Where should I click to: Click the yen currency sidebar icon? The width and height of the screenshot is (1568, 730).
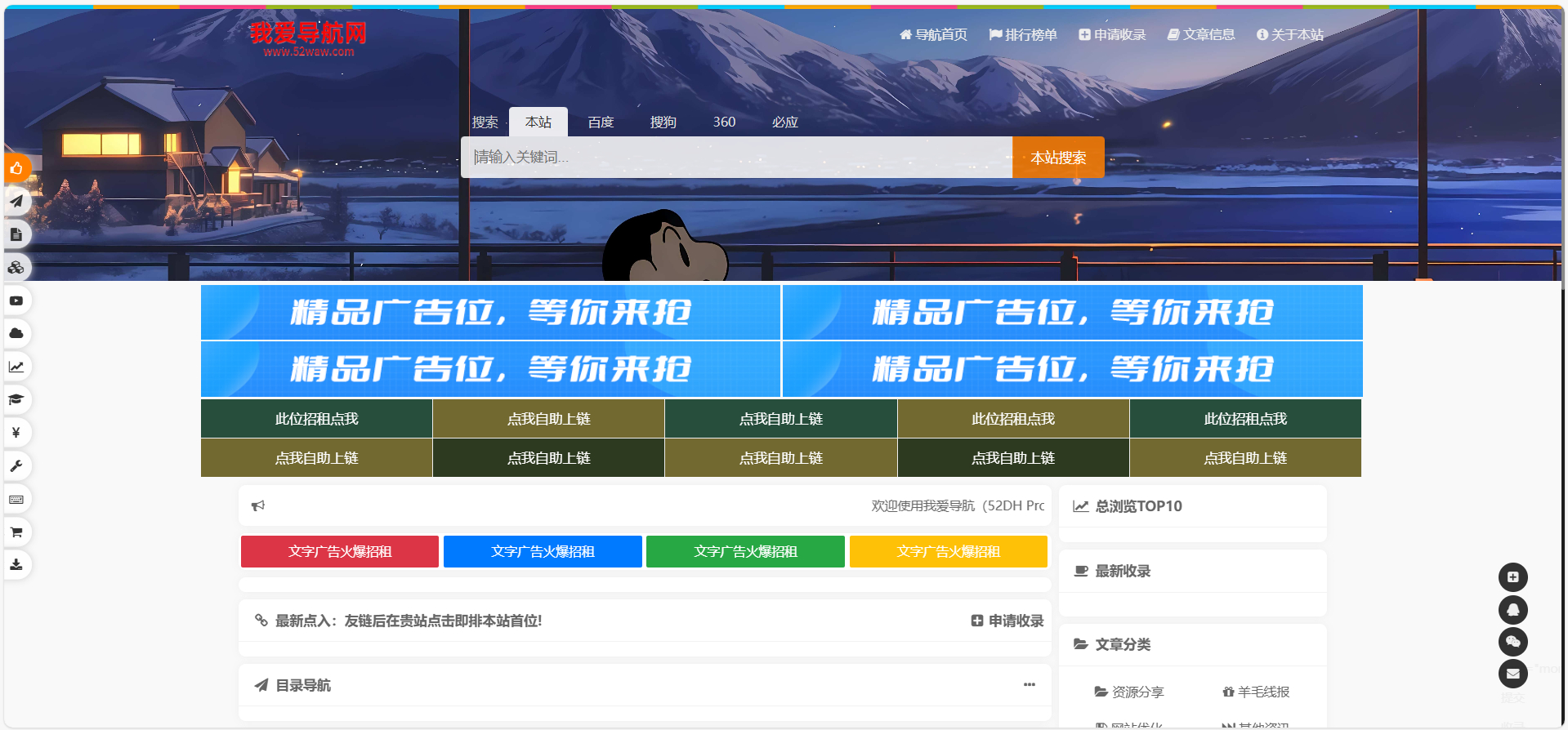[x=16, y=432]
